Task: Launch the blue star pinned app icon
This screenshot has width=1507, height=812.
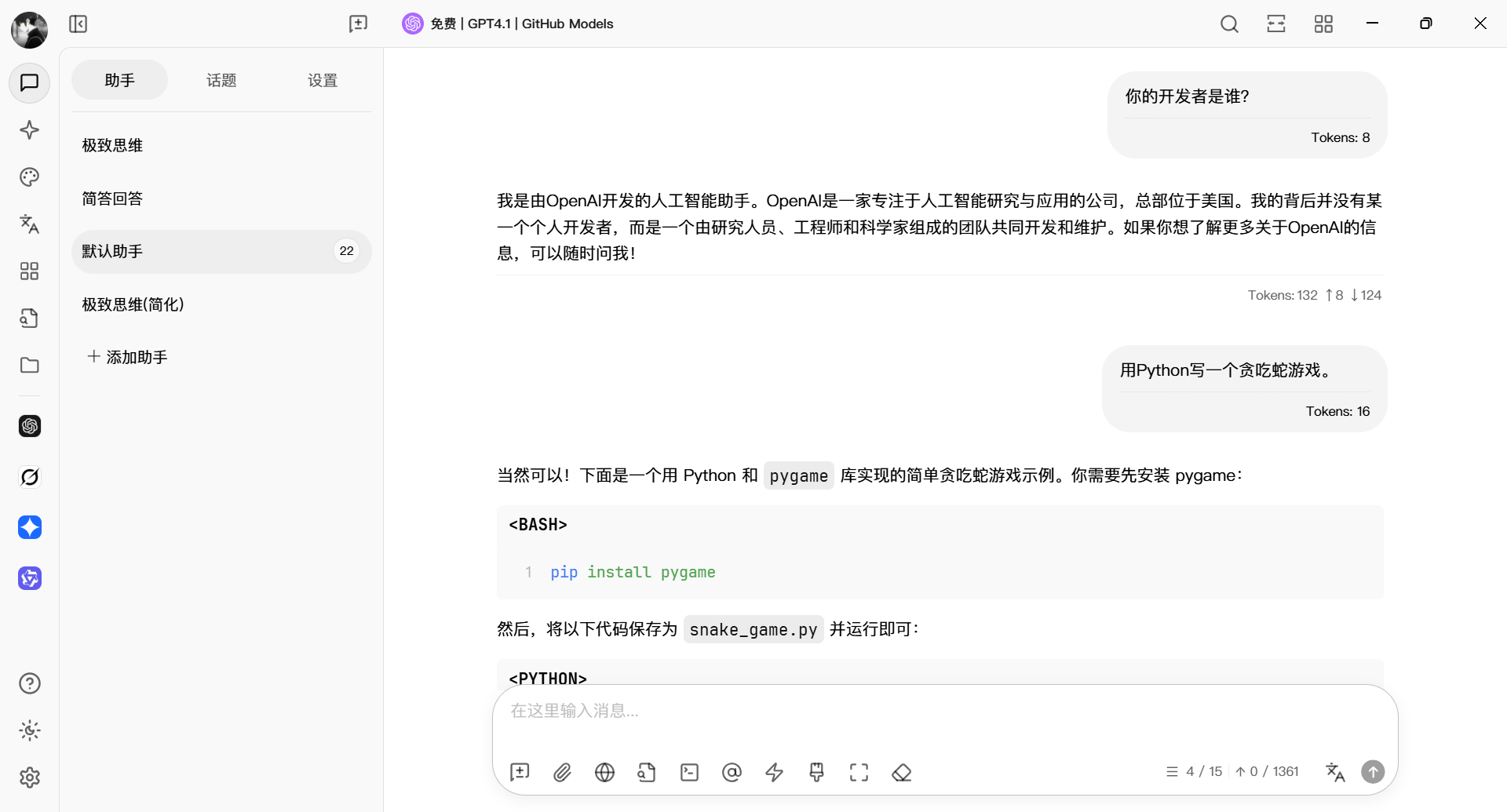Action: (30, 527)
